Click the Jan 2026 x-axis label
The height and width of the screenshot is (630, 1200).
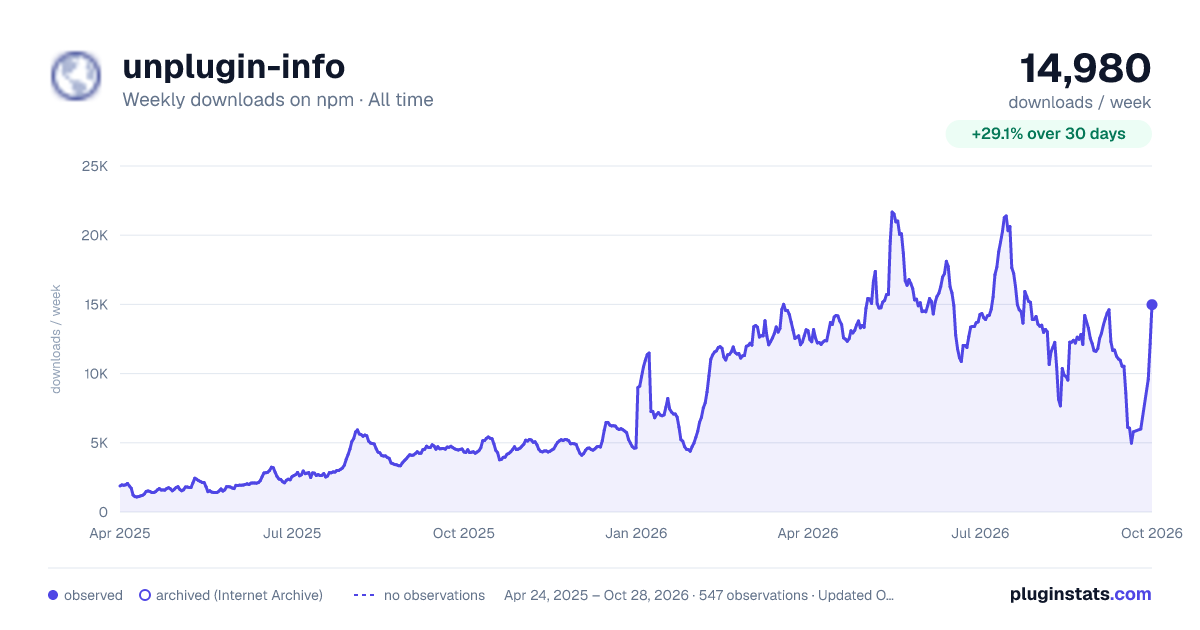pos(636,533)
